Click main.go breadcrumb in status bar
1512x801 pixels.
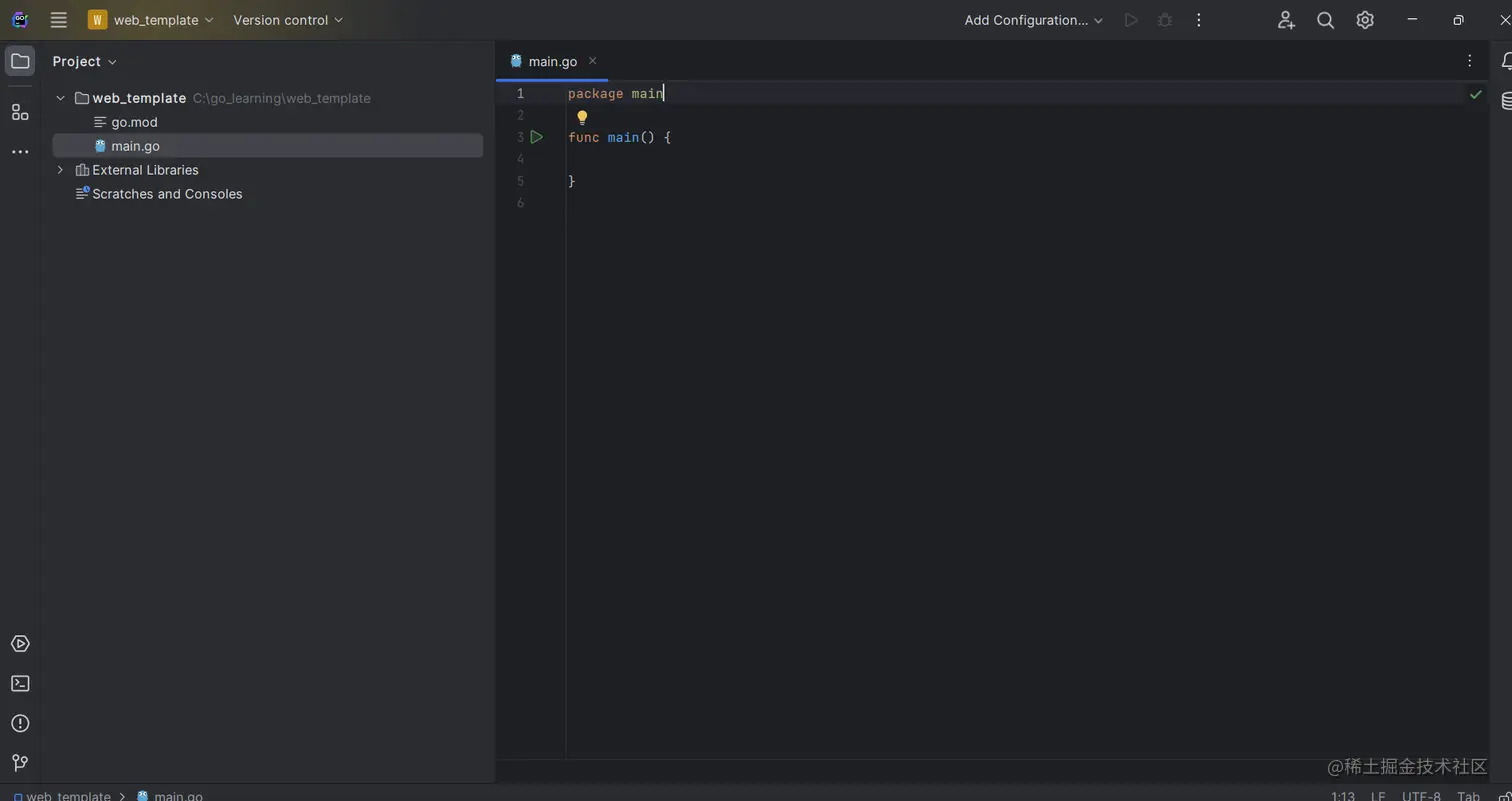point(169,796)
